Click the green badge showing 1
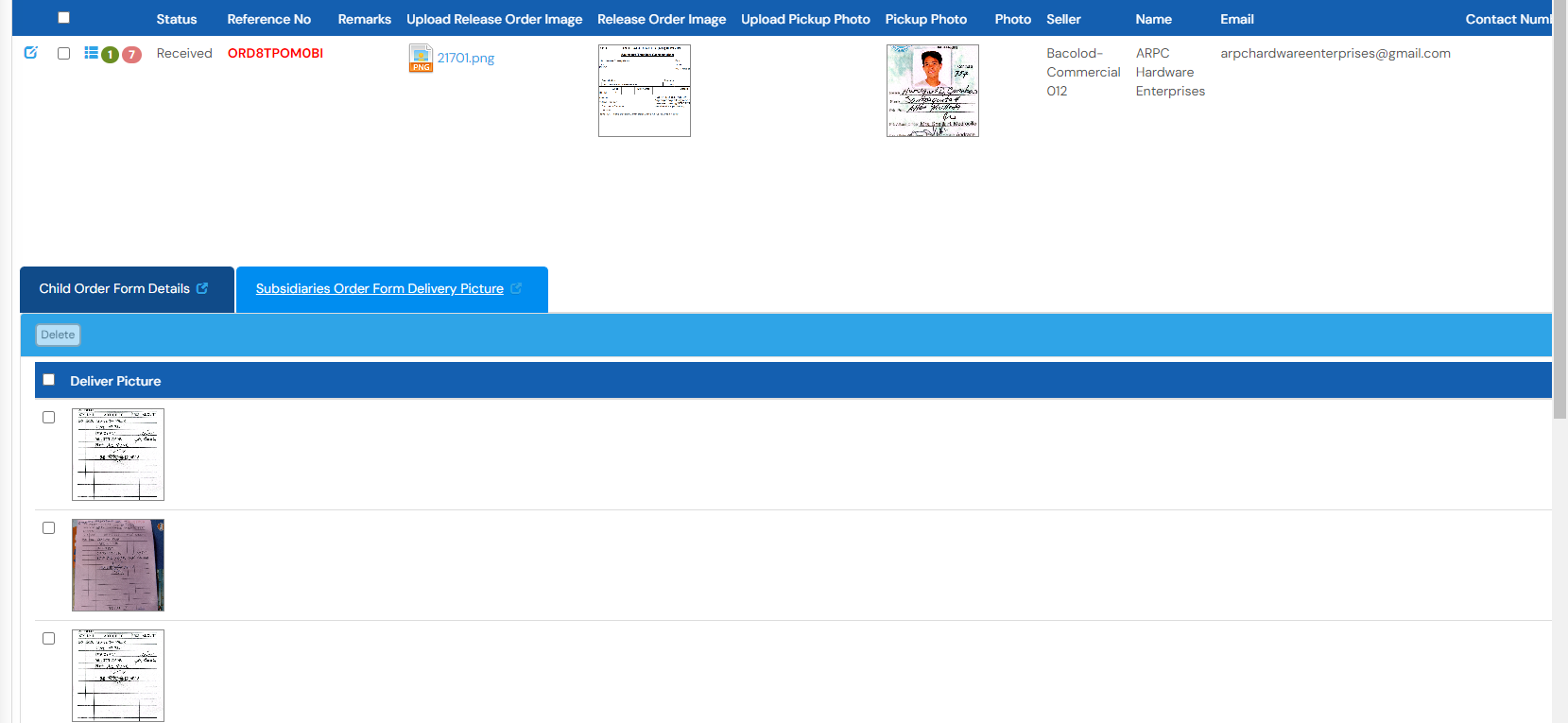 pyautogui.click(x=111, y=55)
